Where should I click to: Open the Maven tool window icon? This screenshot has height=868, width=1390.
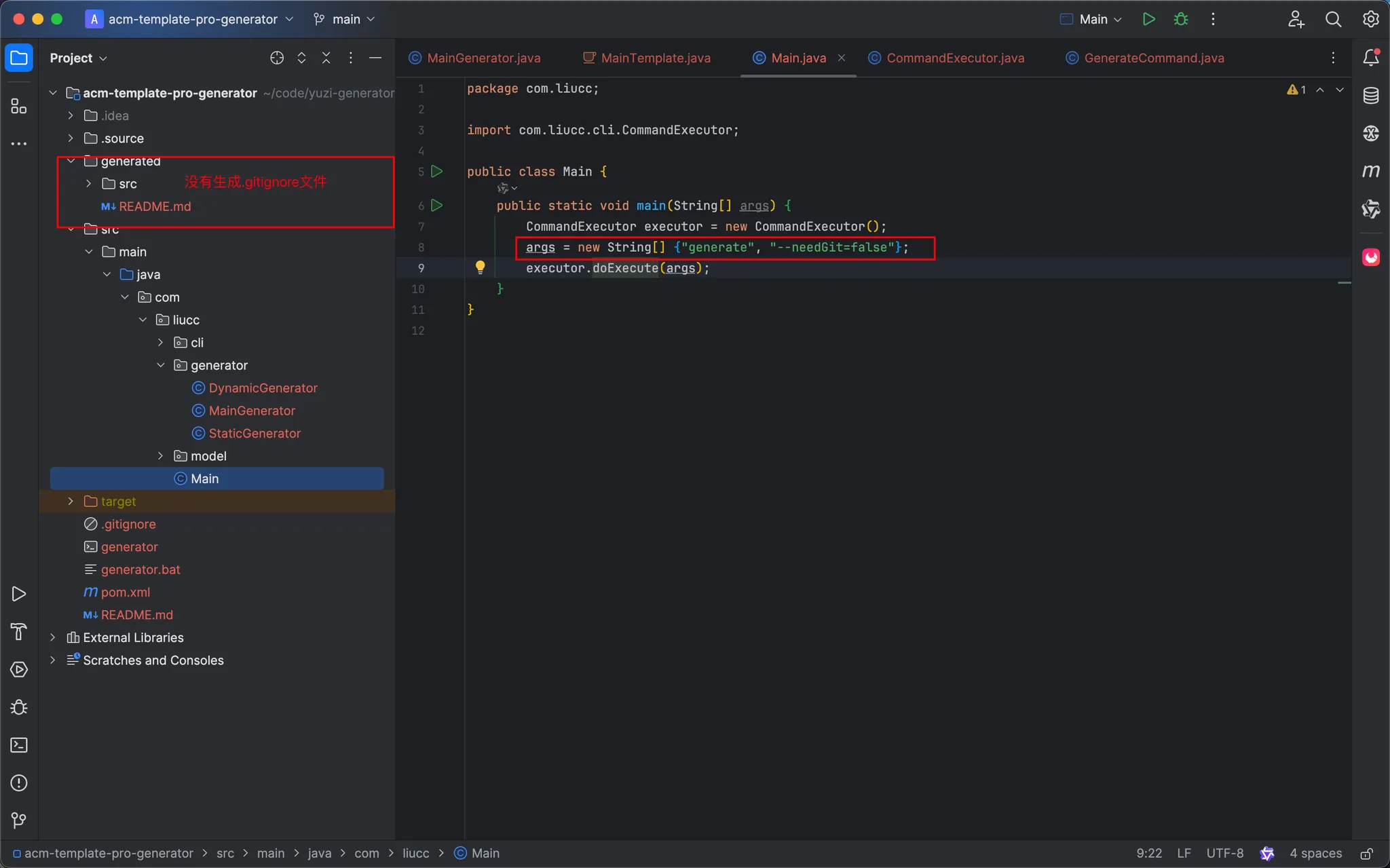pos(1370,171)
